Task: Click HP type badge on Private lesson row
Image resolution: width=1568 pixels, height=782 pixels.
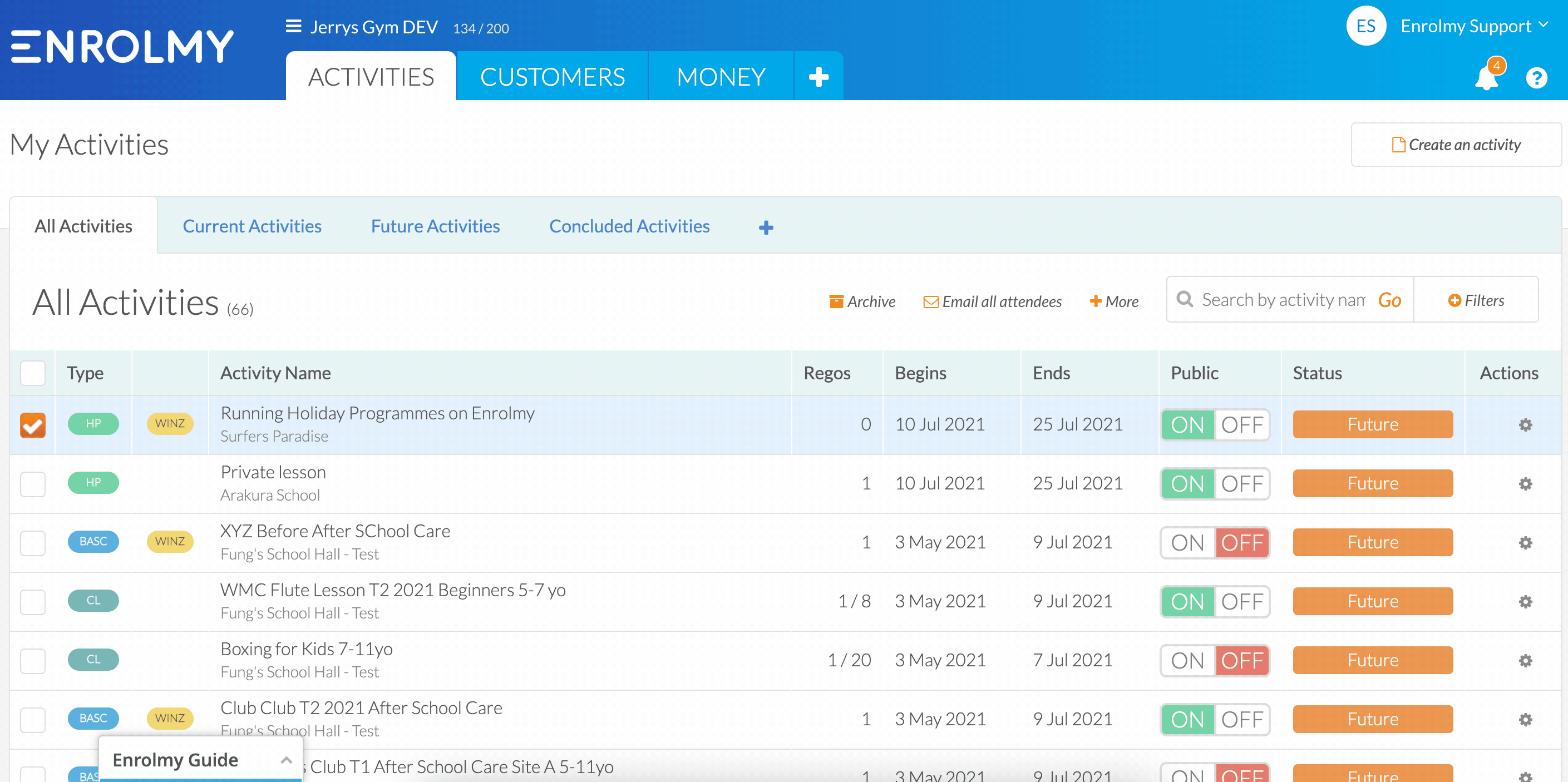Action: coord(93,483)
